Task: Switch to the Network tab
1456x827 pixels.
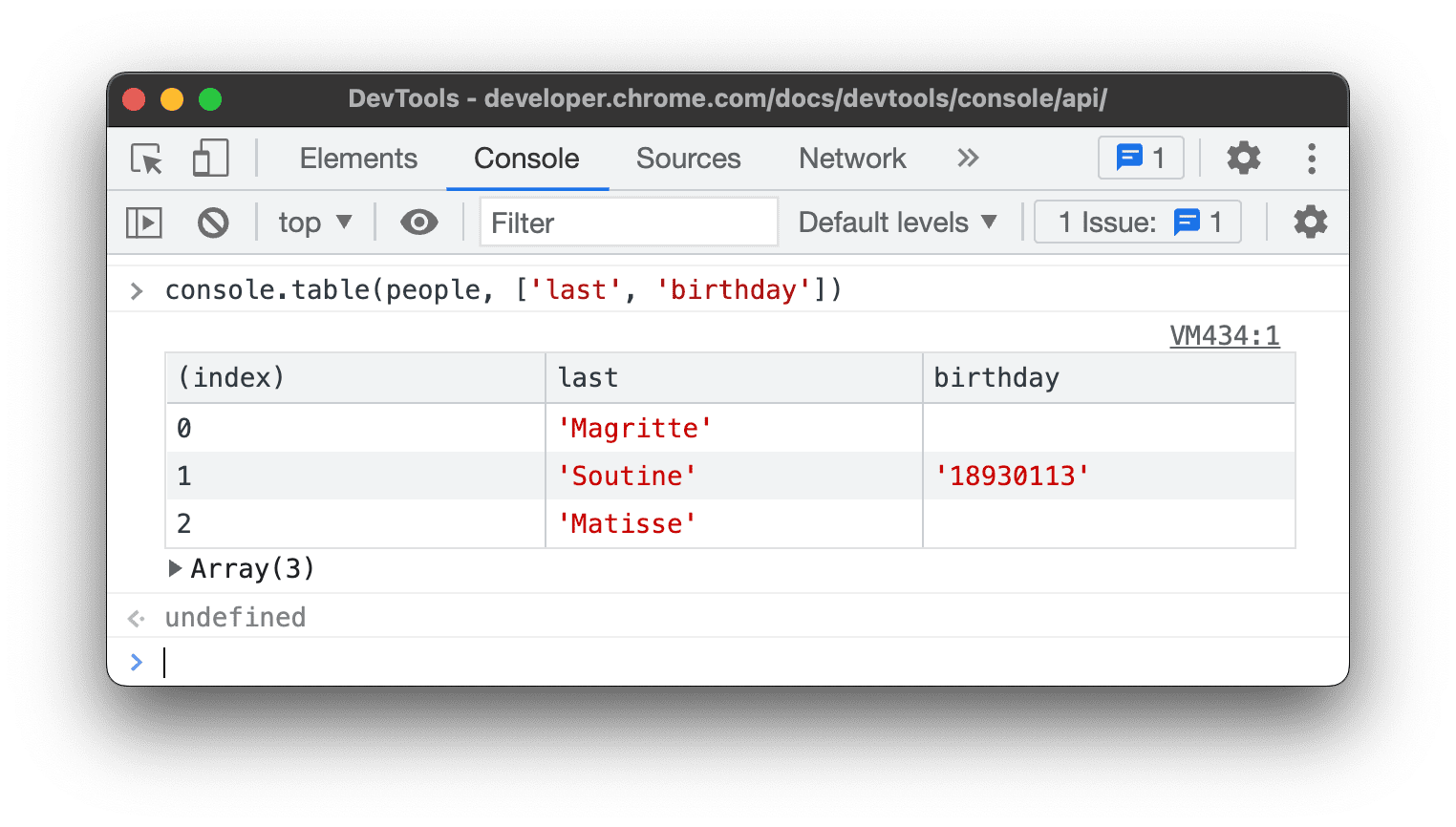Action: point(851,158)
